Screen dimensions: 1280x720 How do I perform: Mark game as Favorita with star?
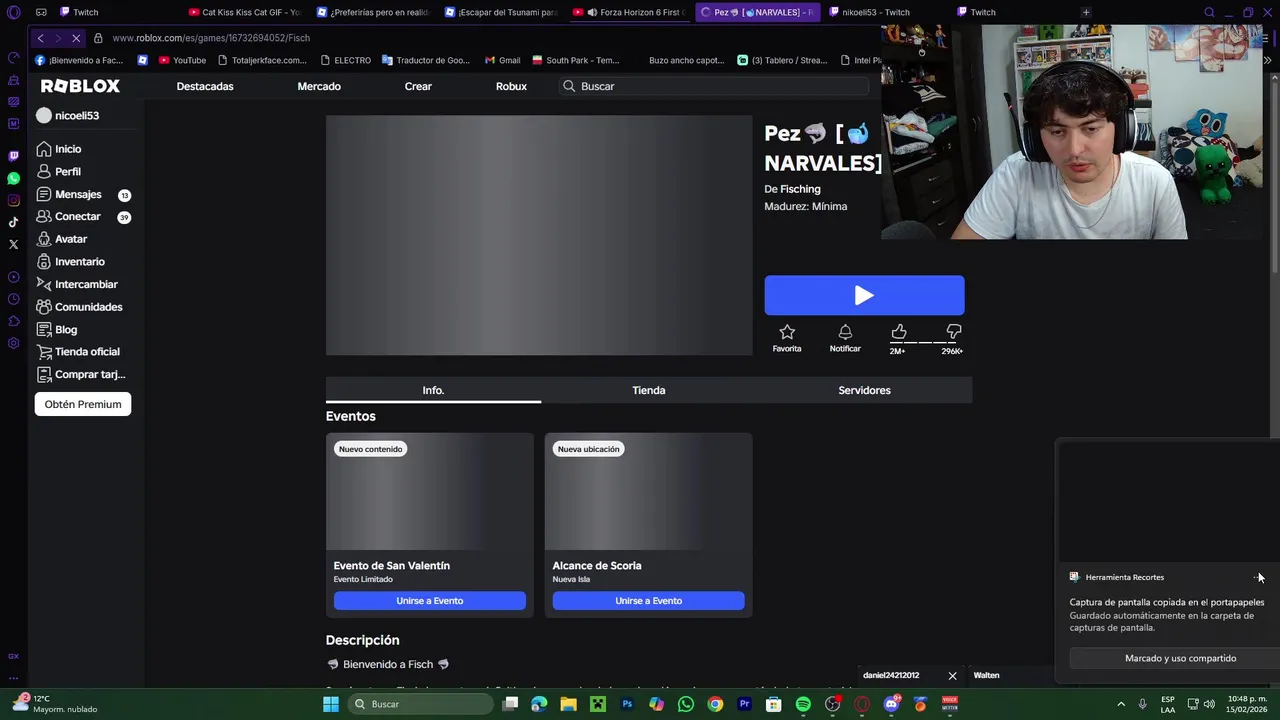click(787, 332)
